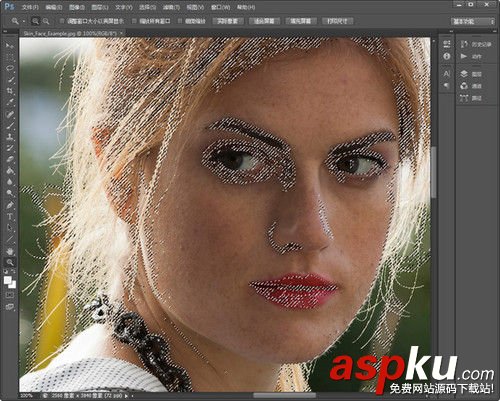The height and width of the screenshot is (401, 500).
Task: Enable resize windows to fit checkbox
Action: click(62, 21)
